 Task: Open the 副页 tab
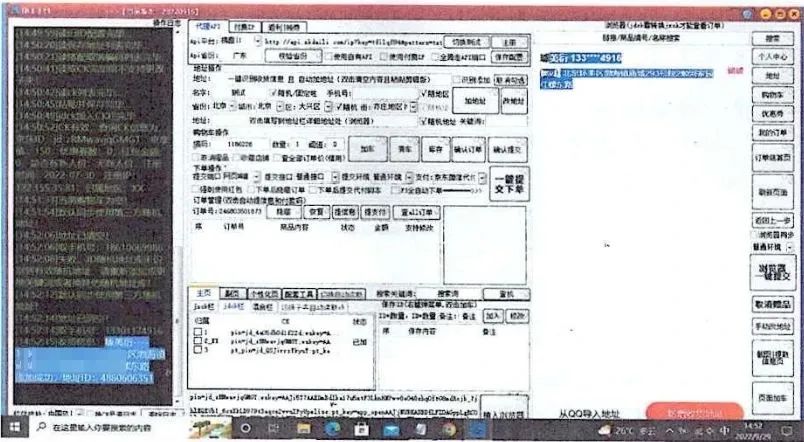pyautogui.click(x=232, y=294)
